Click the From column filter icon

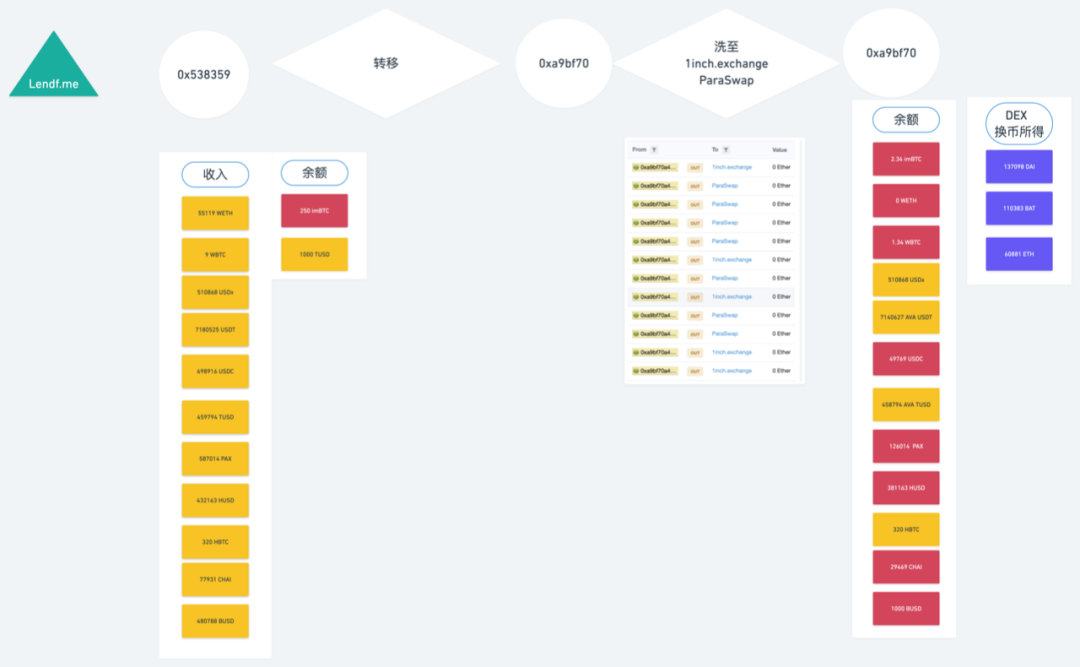pos(654,150)
